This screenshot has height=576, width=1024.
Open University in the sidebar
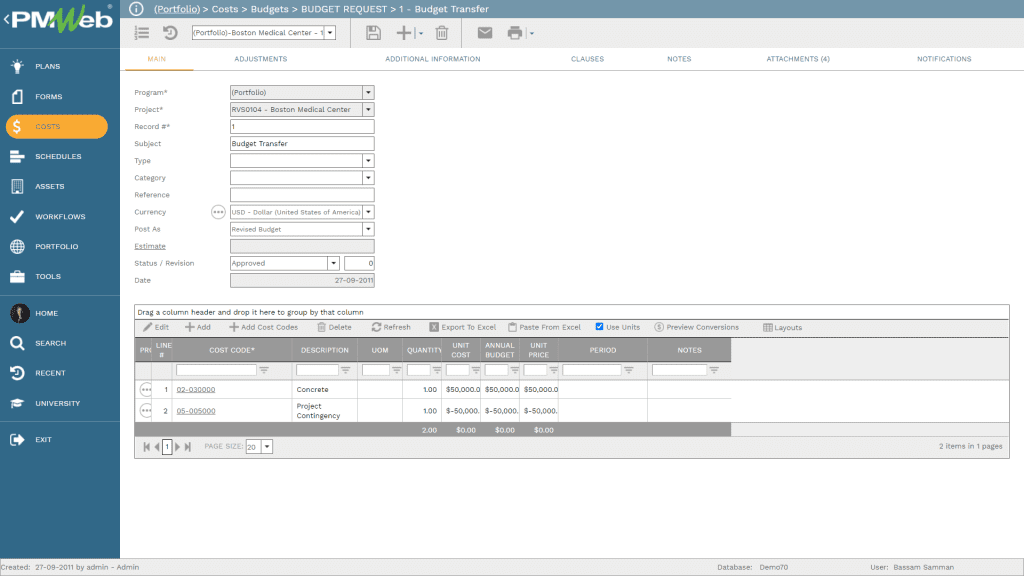(x=59, y=403)
